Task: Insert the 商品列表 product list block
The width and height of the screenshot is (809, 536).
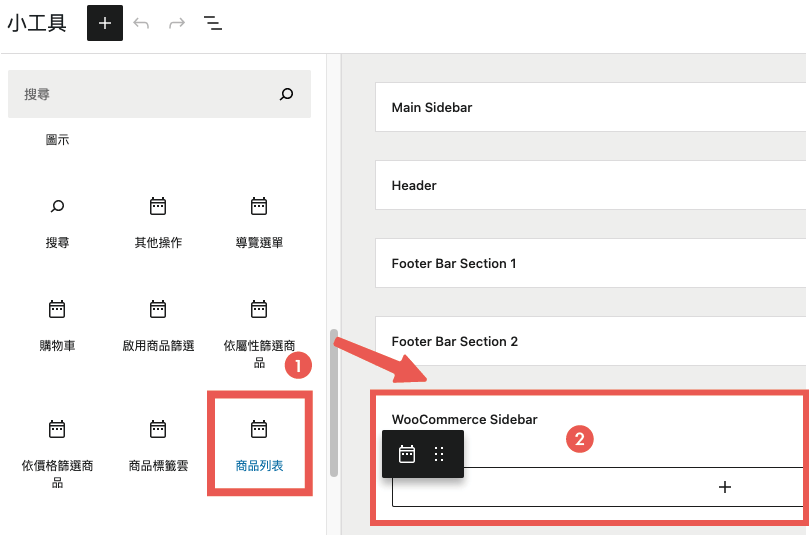Action: (259, 445)
